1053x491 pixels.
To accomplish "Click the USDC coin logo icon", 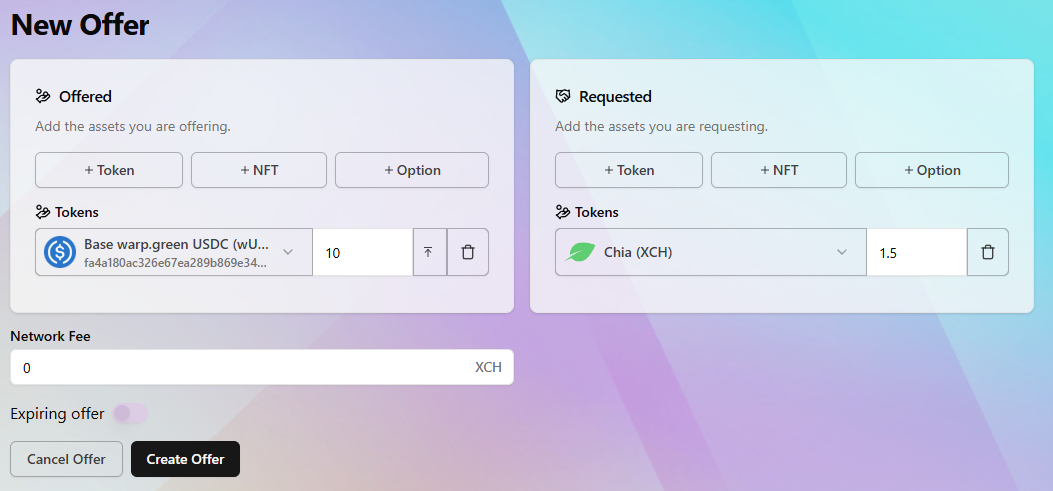I will (x=60, y=252).
